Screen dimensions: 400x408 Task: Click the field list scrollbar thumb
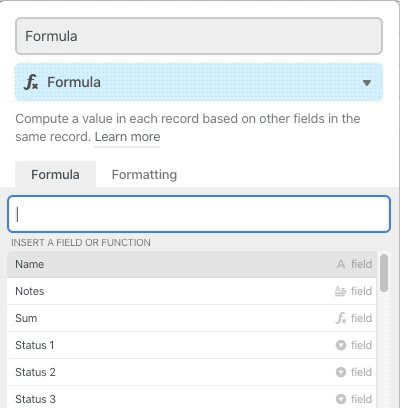click(x=384, y=273)
